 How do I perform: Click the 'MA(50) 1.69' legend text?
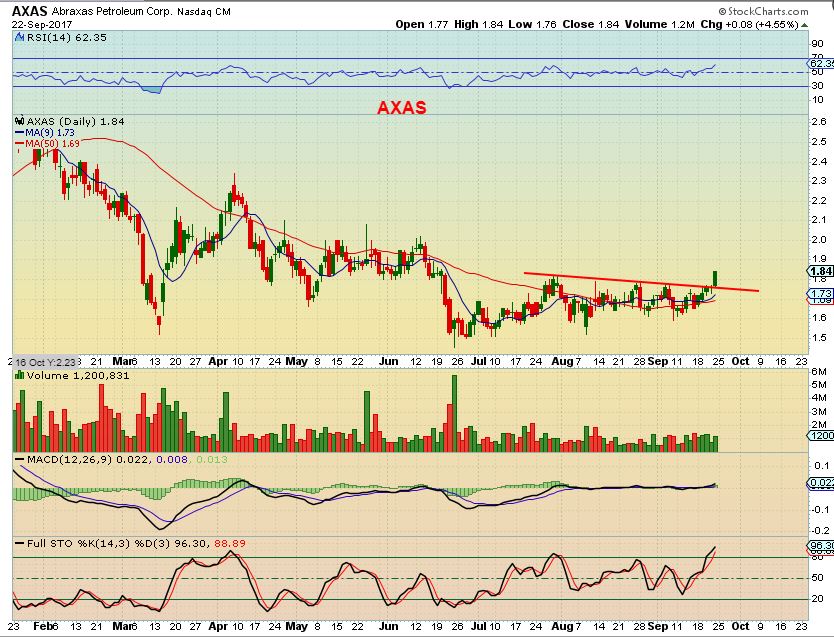[x=52, y=144]
